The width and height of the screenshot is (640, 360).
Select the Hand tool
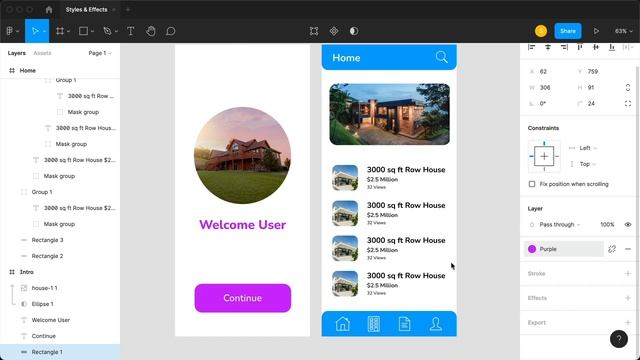pos(151,31)
